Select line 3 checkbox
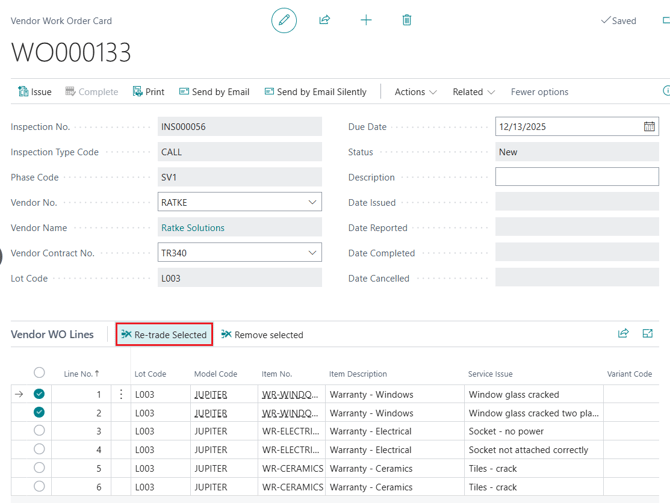Viewport: 670px width, 503px height. 39,430
